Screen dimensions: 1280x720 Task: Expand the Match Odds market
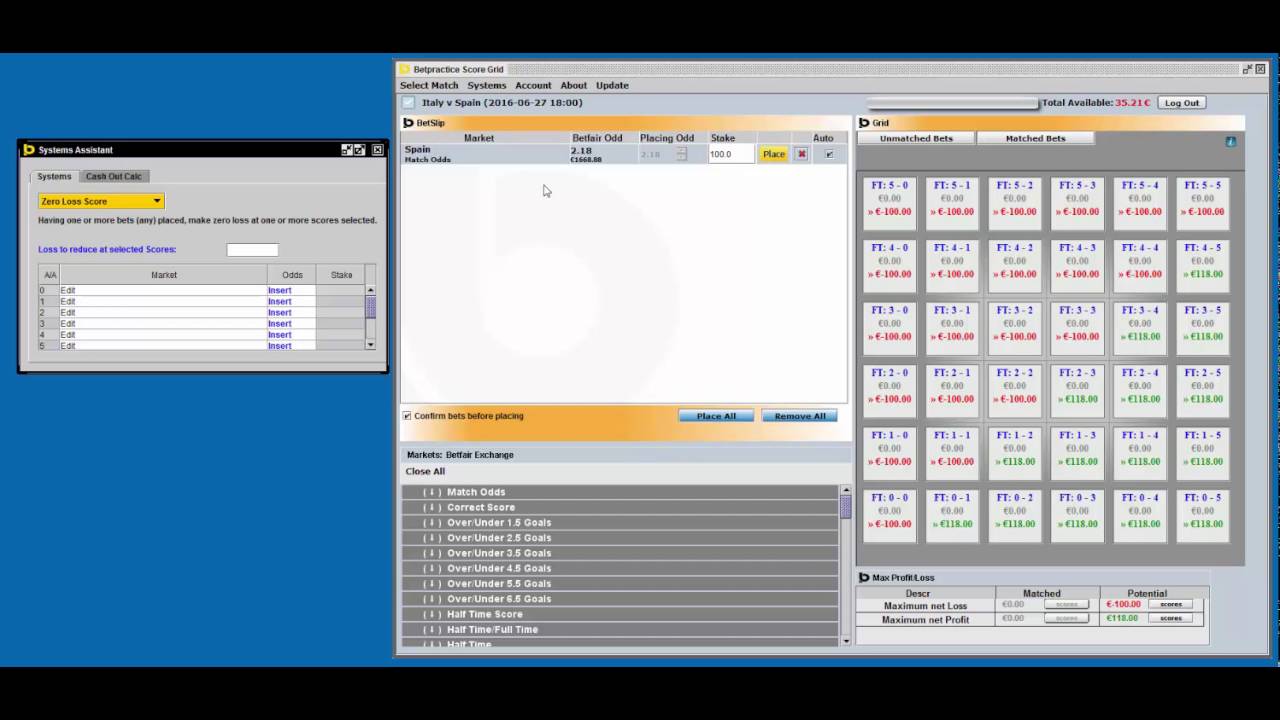click(620, 492)
